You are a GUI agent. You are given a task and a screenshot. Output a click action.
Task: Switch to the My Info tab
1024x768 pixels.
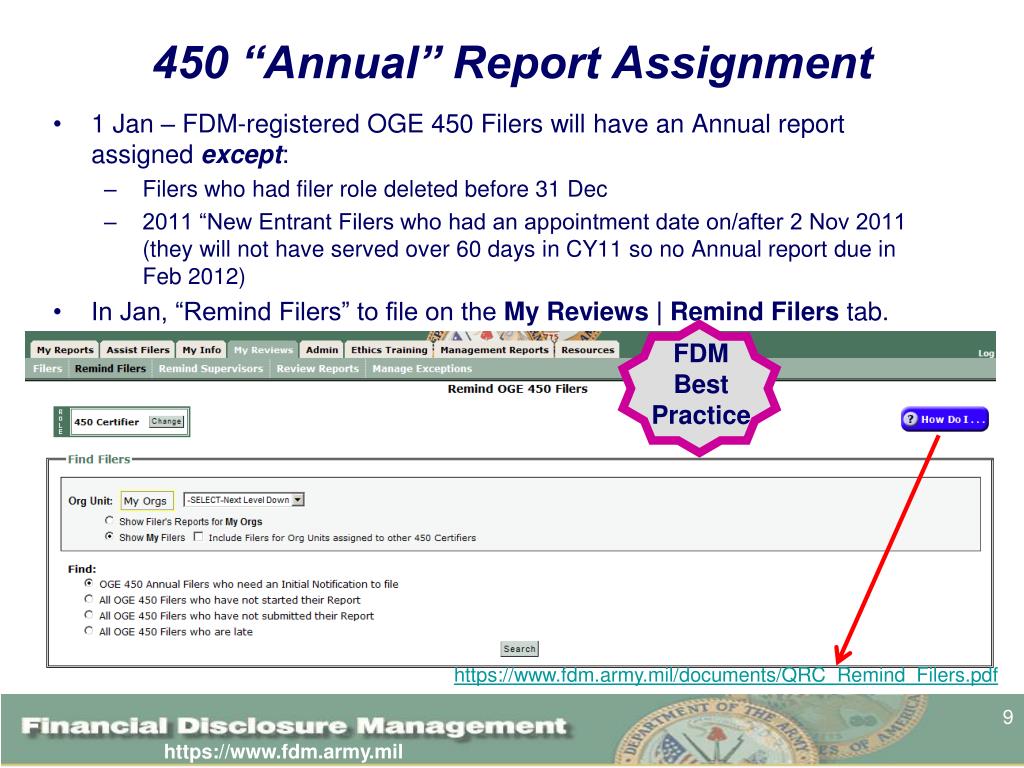(x=202, y=350)
